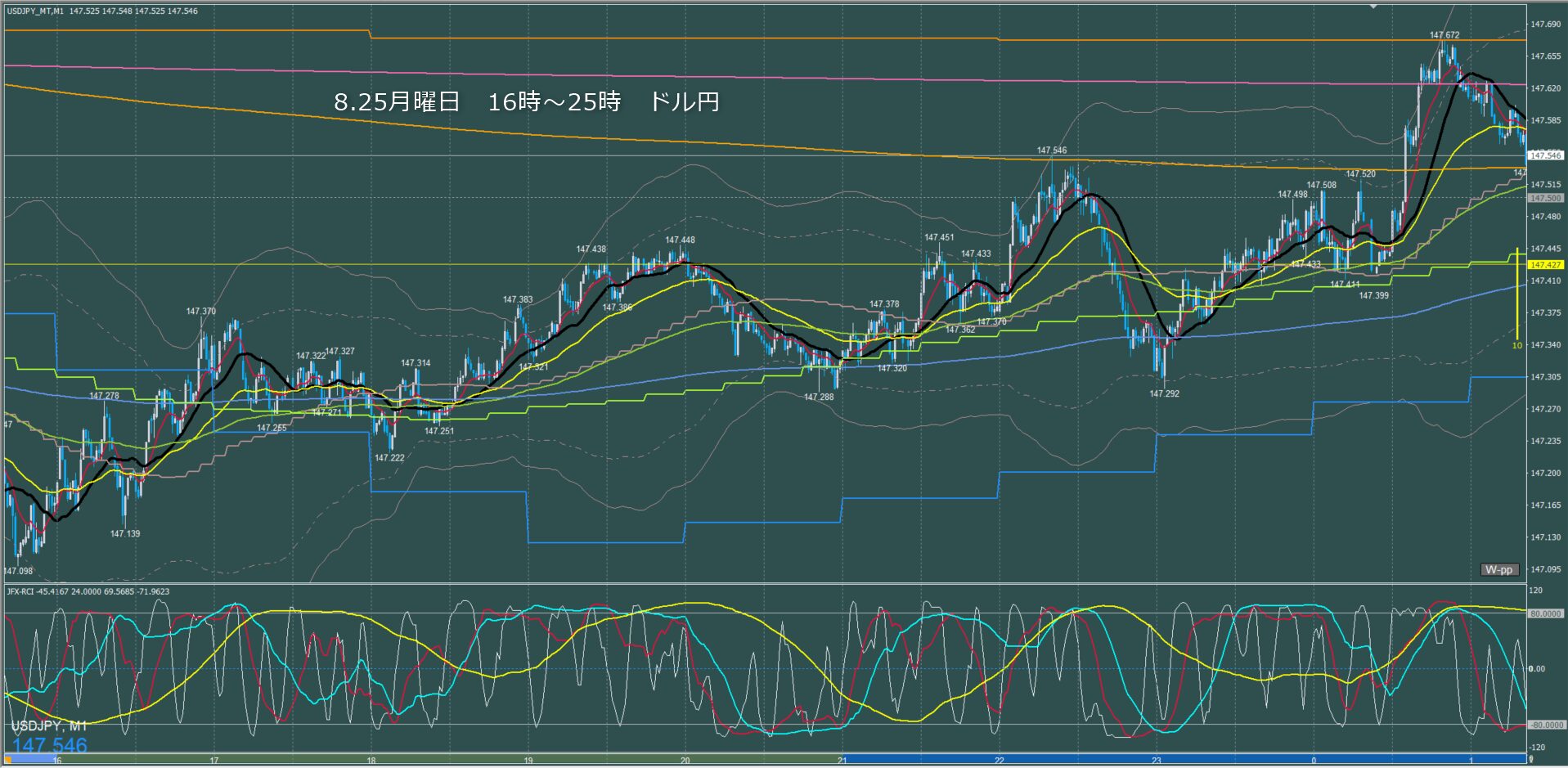
Task: Click the large blue 147.546 price text
Action: pos(50,745)
